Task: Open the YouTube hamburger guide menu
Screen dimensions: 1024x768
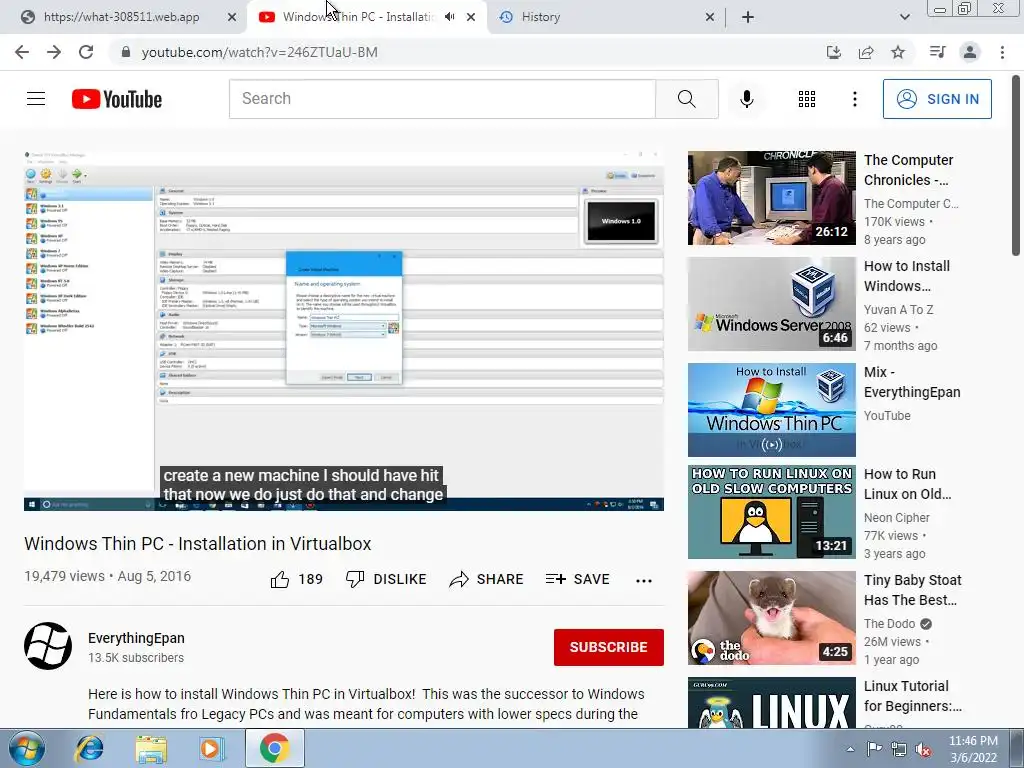Action: point(36,99)
